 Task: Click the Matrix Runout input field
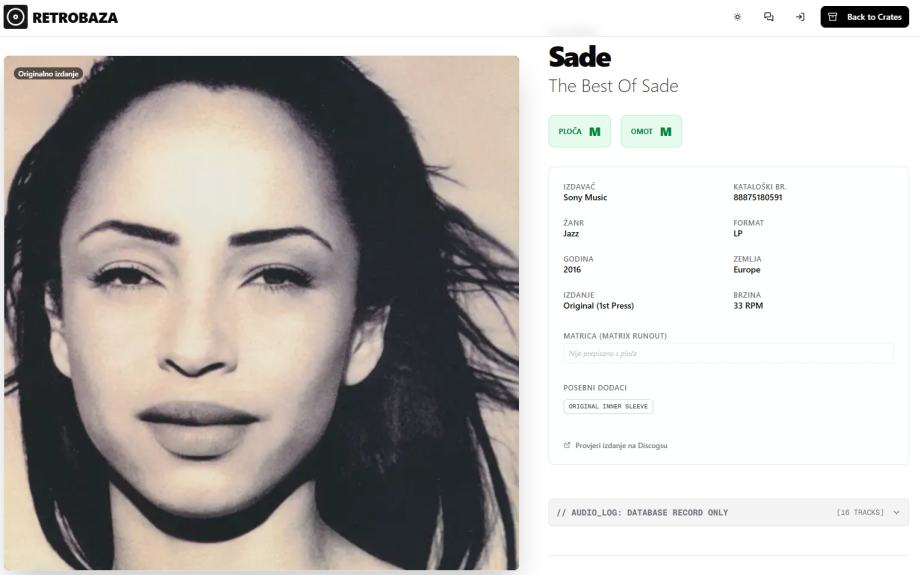728,353
